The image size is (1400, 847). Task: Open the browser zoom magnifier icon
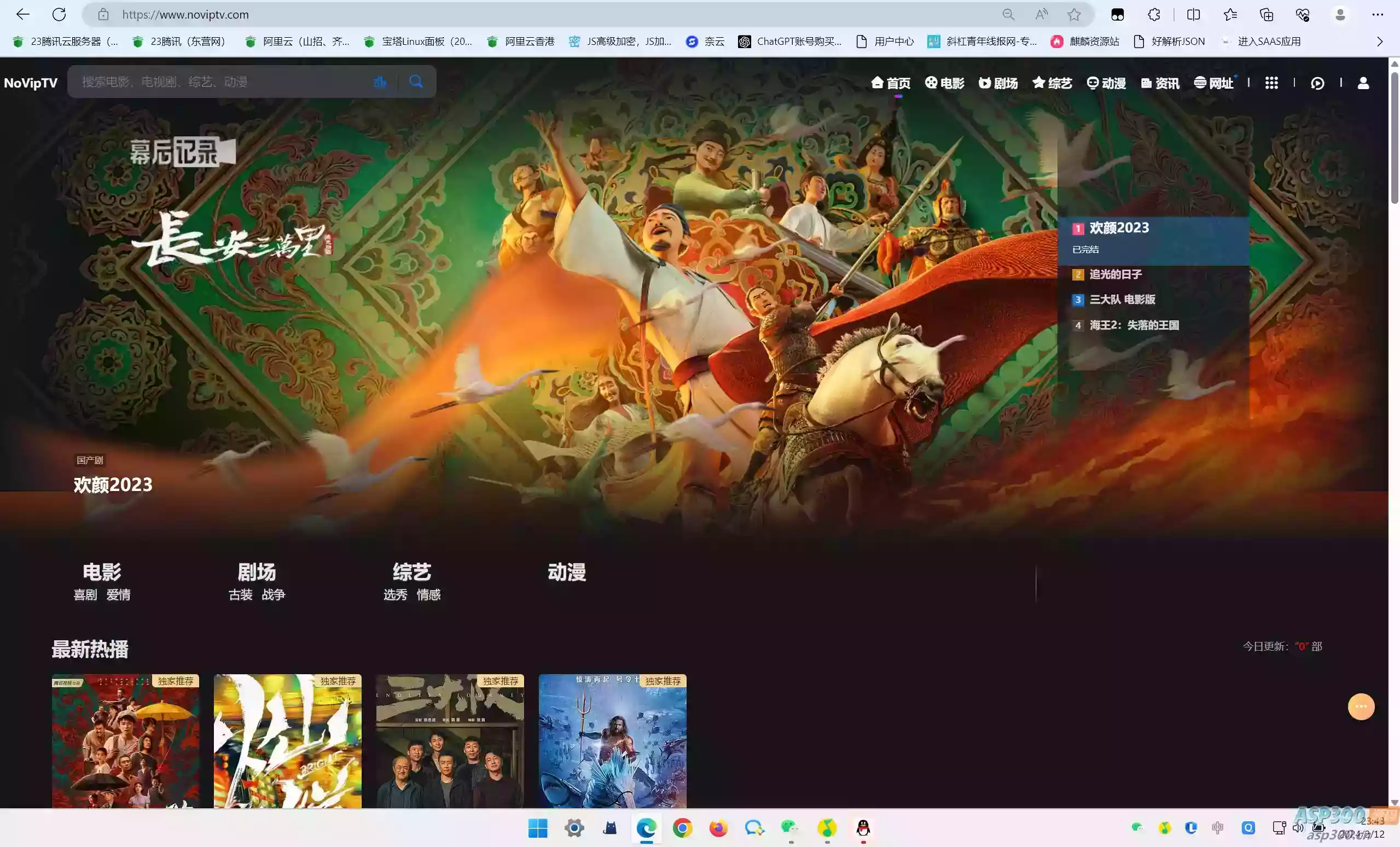1008,15
